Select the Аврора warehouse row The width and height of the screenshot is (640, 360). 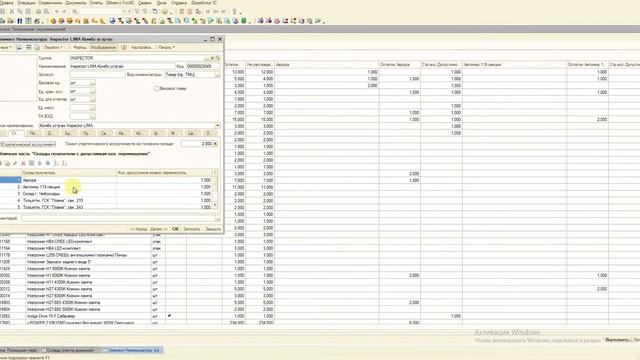tap(106, 180)
